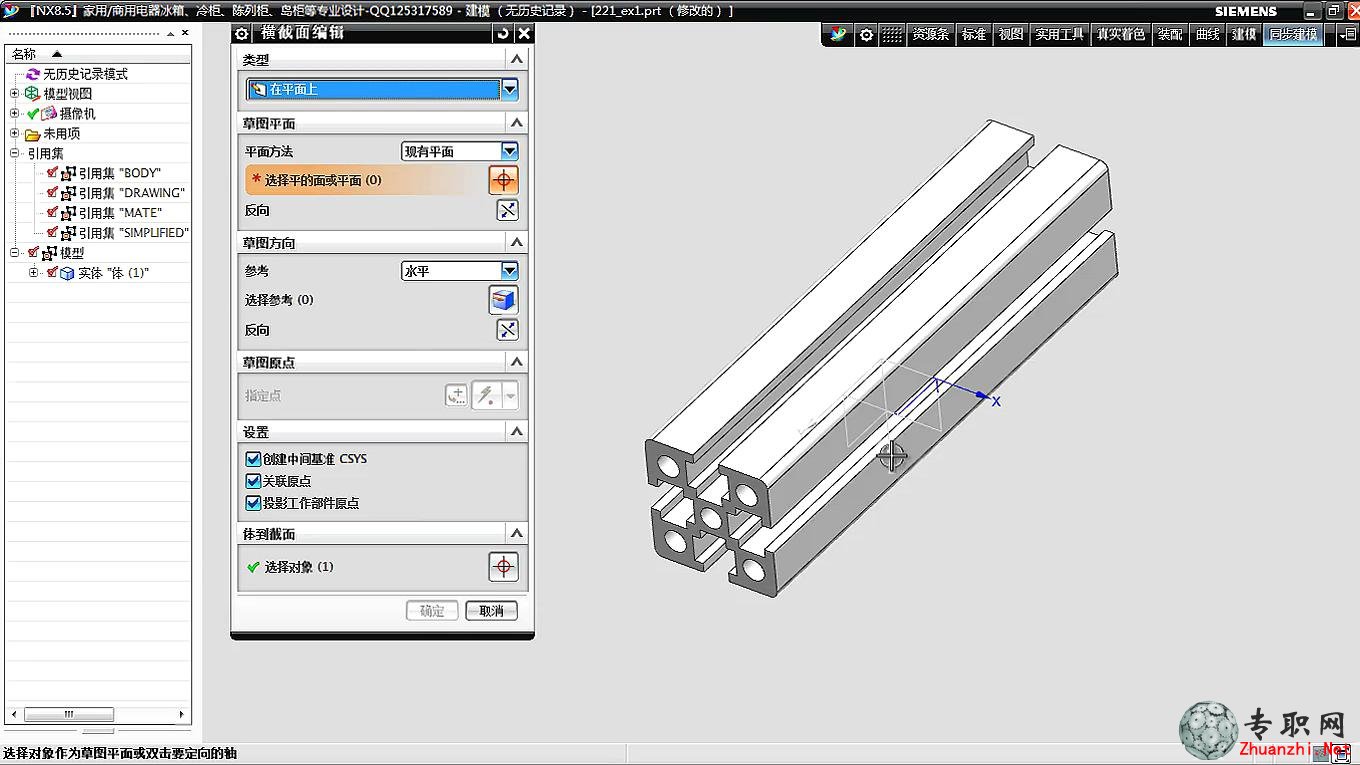Open the 平面方法 dropdown showing 现有平面
Viewport: 1360px width, 765px height.
pyautogui.click(x=460, y=151)
